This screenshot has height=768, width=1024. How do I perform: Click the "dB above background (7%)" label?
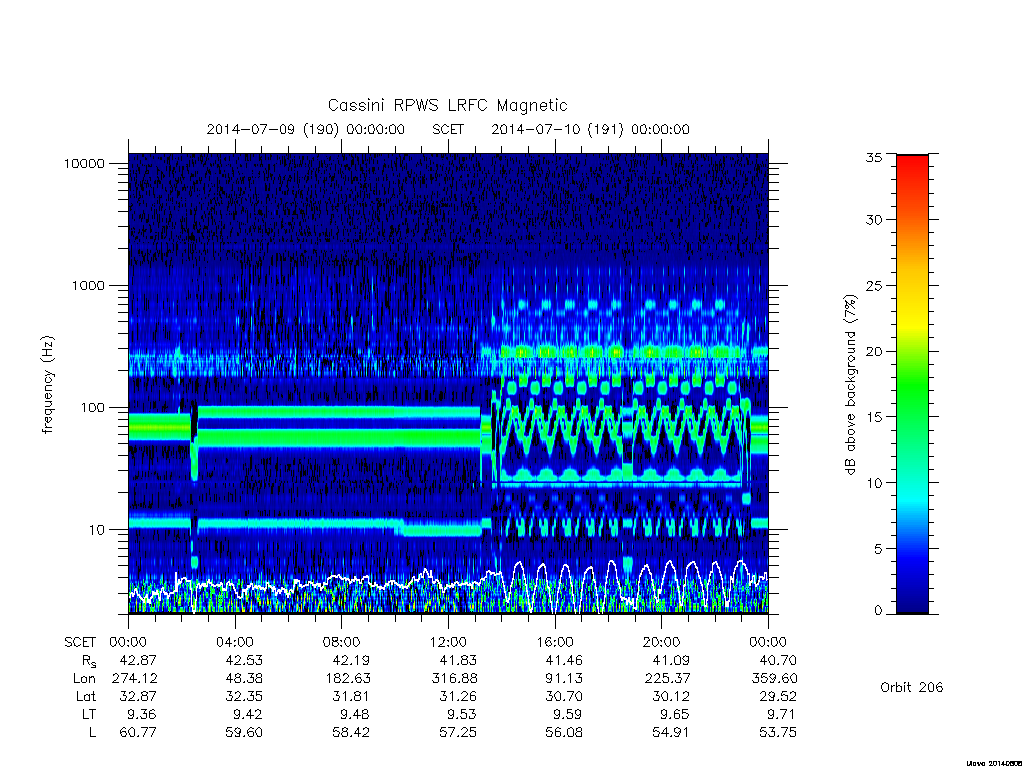(x=850, y=384)
